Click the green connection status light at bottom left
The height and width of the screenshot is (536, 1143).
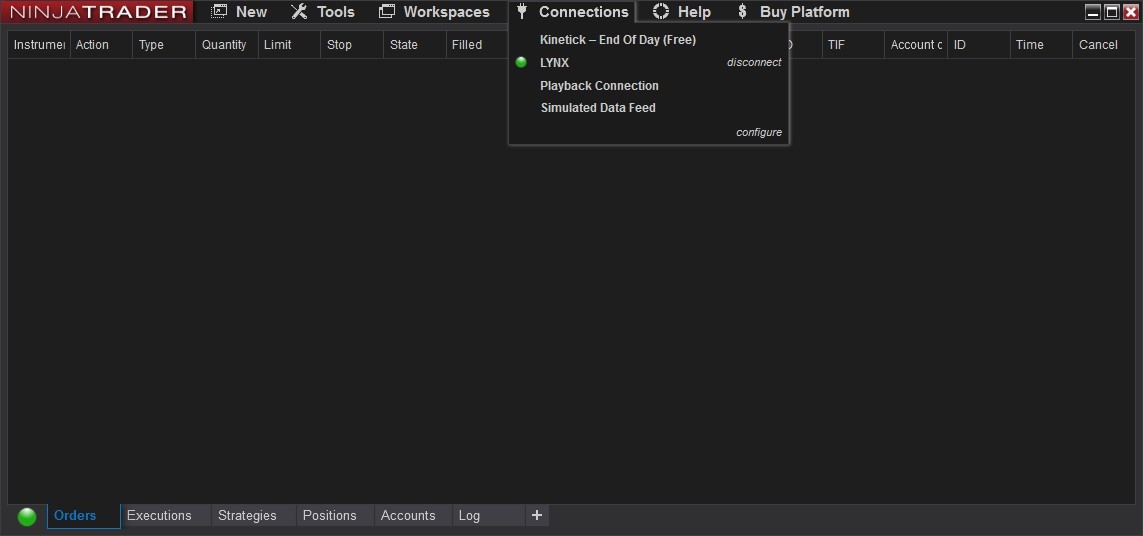point(27,516)
